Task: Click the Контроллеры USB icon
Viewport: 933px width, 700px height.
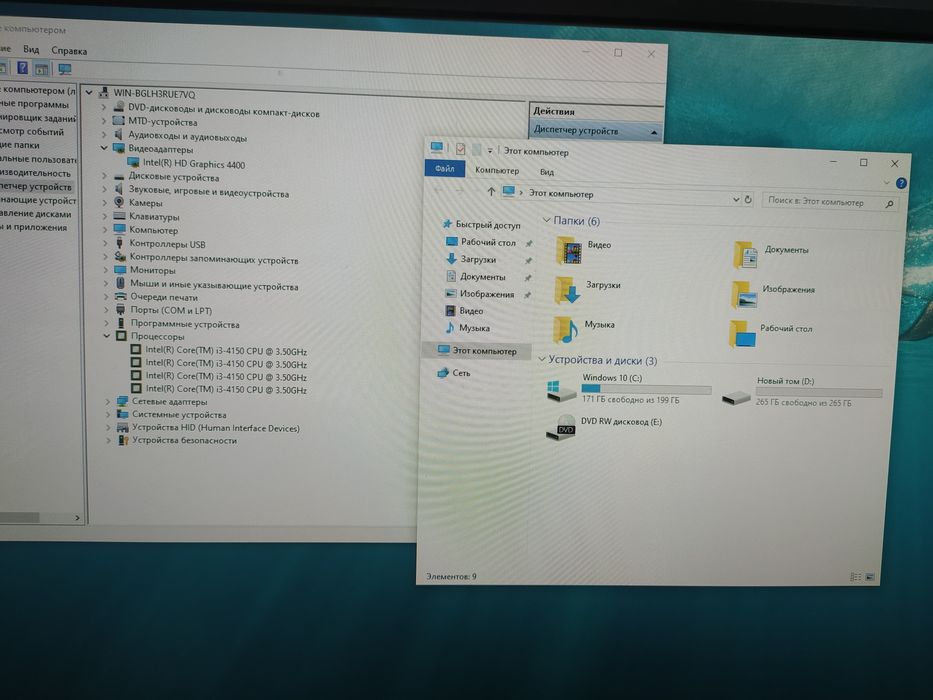Action: (120, 243)
